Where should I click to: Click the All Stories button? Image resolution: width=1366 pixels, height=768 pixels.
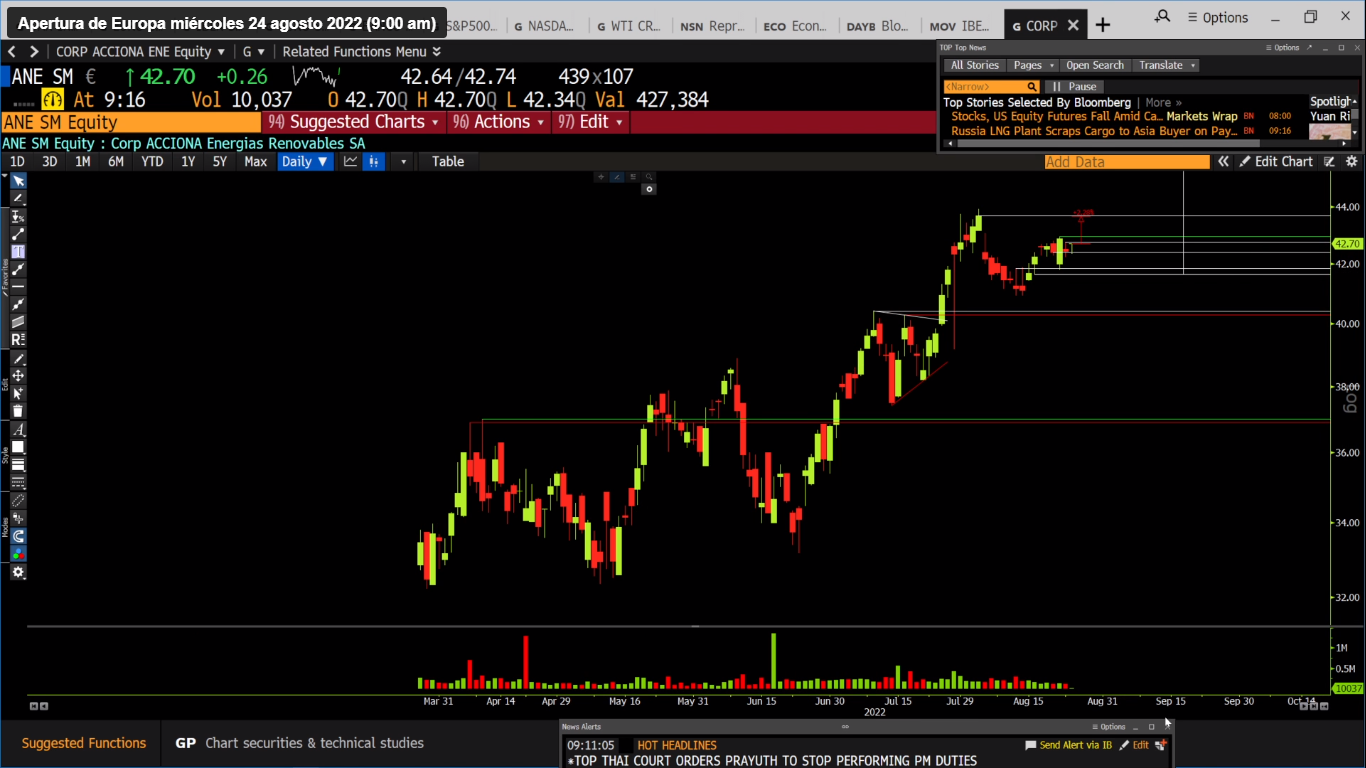point(974,65)
